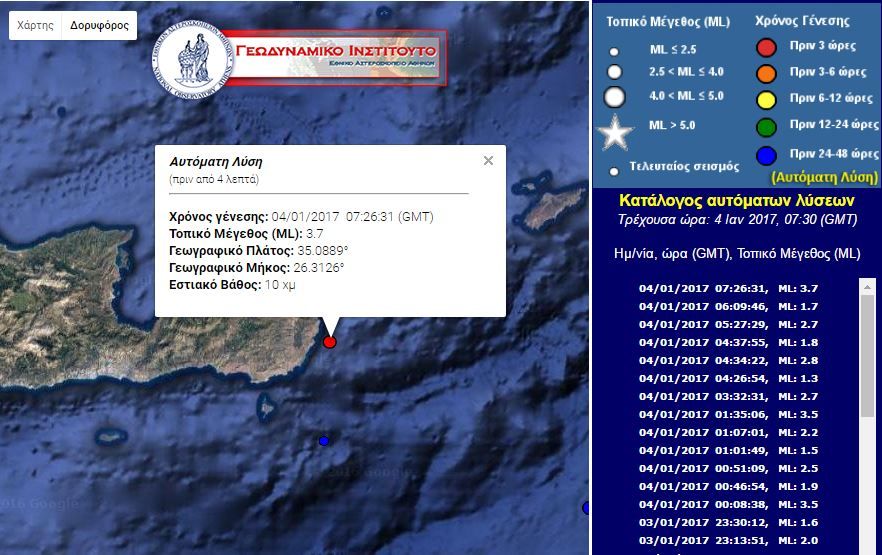
Task: Click the blue 'Πριν 24-48 ώρες' legend circle
Action: tap(766, 154)
